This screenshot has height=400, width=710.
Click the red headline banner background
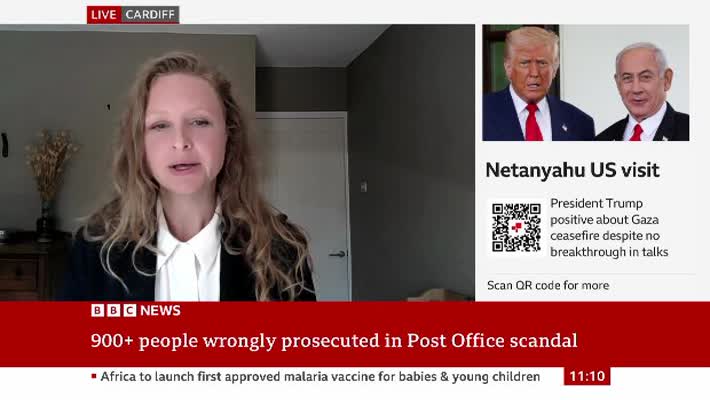tap(355, 334)
